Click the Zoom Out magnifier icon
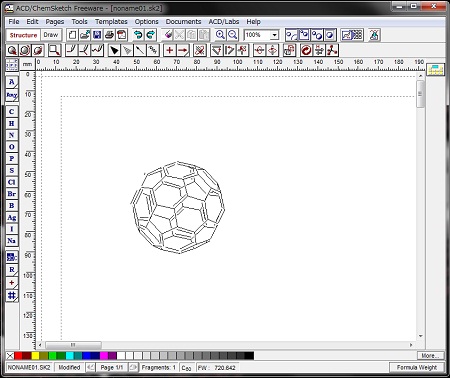This screenshot has height=378, width=450. pyautogui.click(x=232, y=35)
